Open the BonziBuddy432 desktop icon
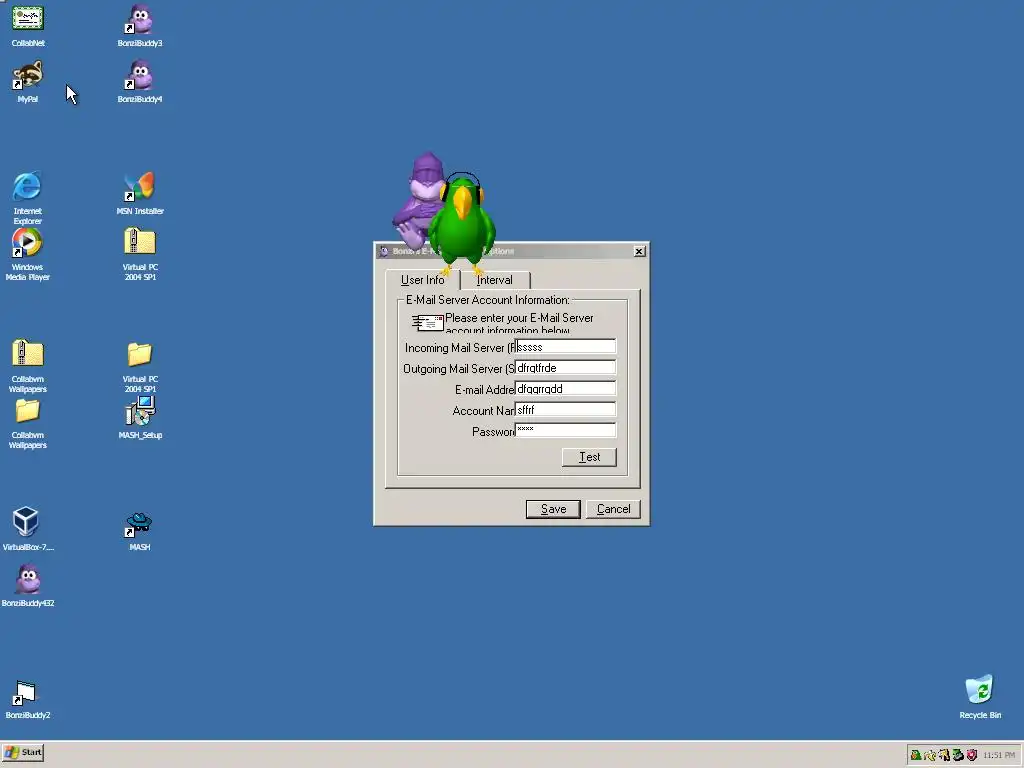1024x768 pixels. coord(27,585)
